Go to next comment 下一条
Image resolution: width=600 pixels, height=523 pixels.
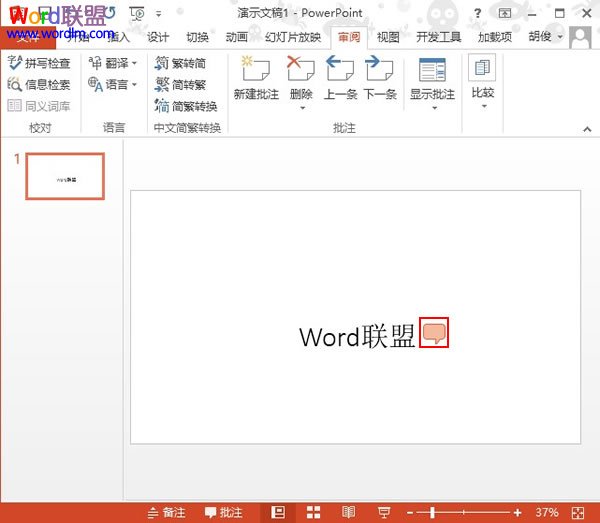pos(380,78)
